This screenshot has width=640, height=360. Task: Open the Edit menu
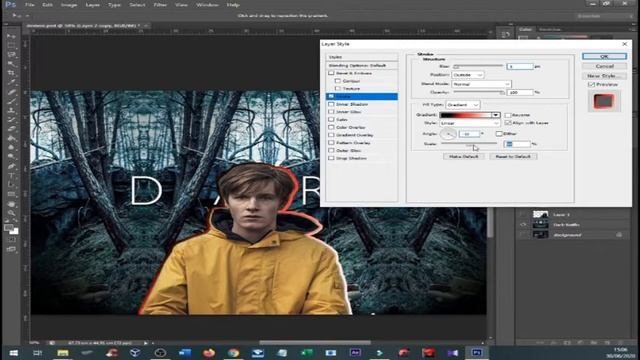(x=47, y=5)
